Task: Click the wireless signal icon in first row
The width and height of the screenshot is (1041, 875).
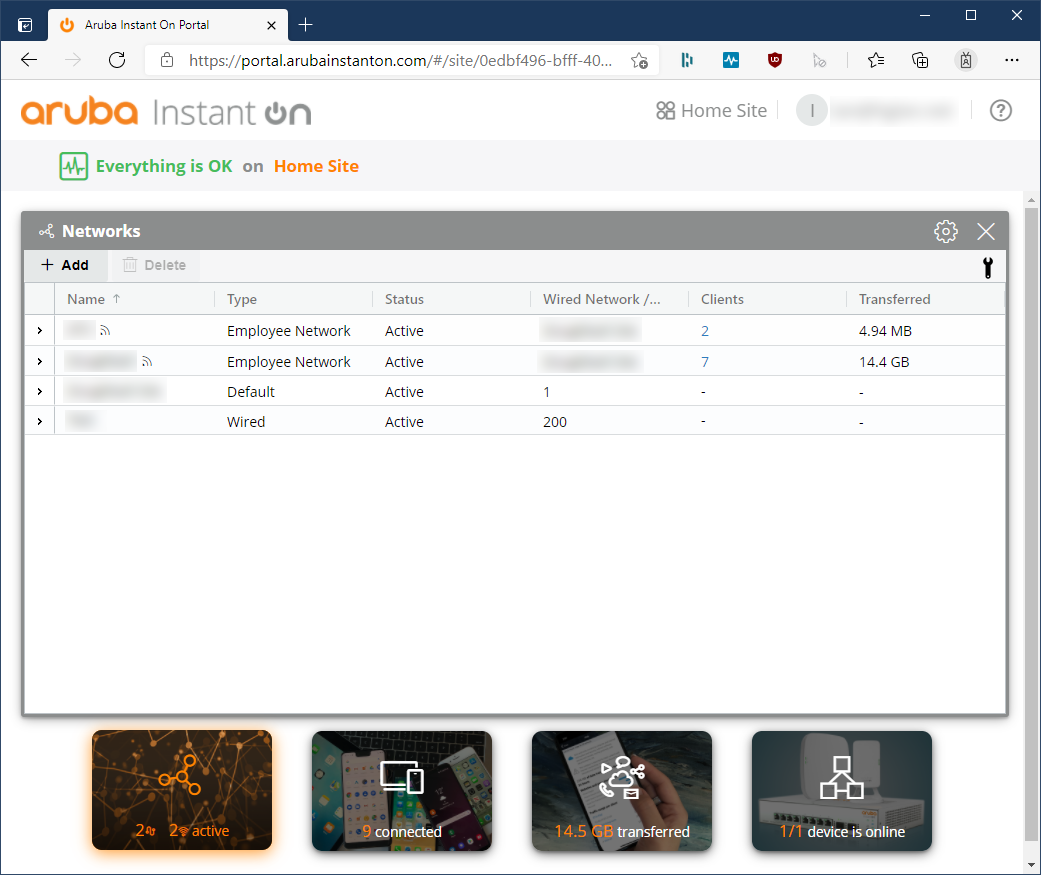Action: pyautogui.click(x=105, y=330)
